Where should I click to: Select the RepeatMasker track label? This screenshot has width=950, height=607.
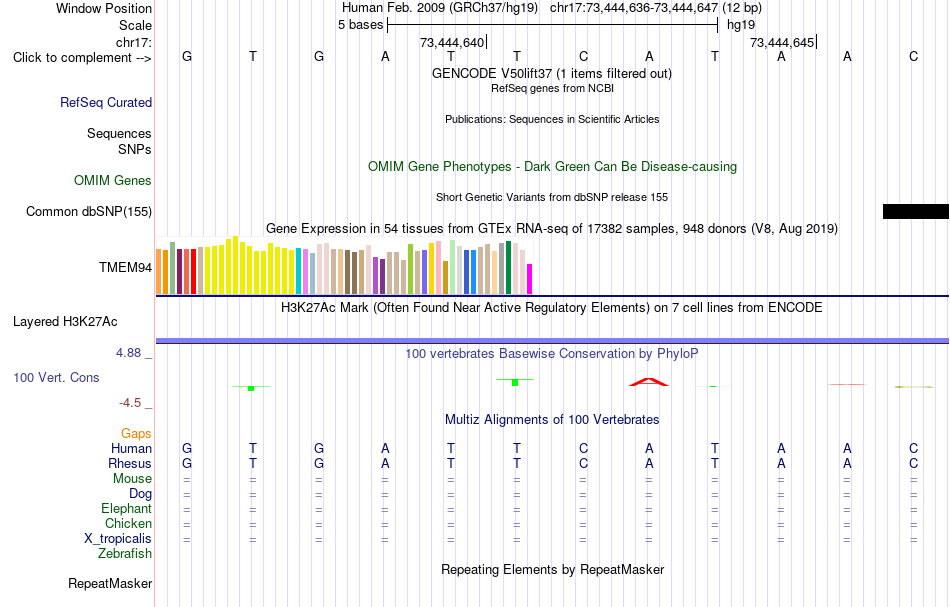coord(110,583)
